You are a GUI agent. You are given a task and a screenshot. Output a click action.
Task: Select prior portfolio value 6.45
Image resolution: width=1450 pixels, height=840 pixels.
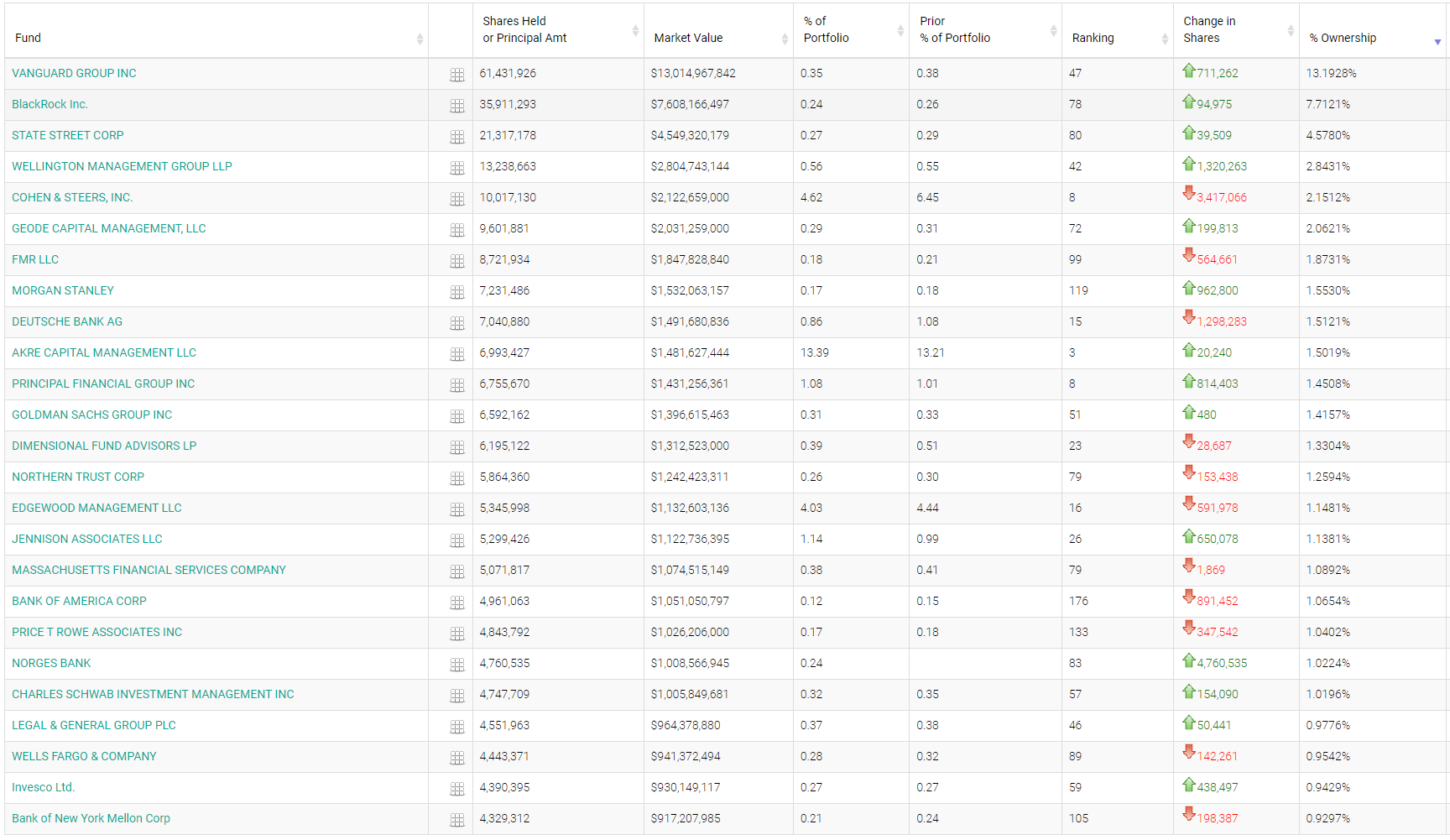coord(927,197)
